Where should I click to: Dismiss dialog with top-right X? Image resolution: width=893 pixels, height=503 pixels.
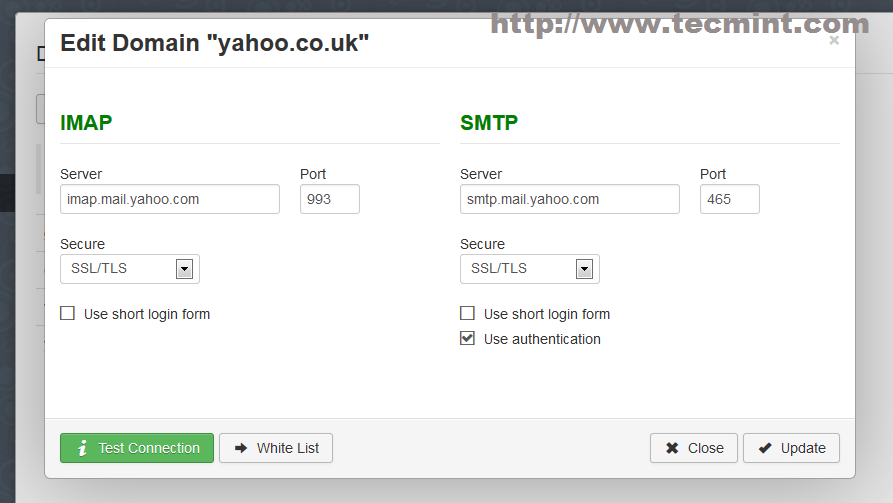click(834, 41)
